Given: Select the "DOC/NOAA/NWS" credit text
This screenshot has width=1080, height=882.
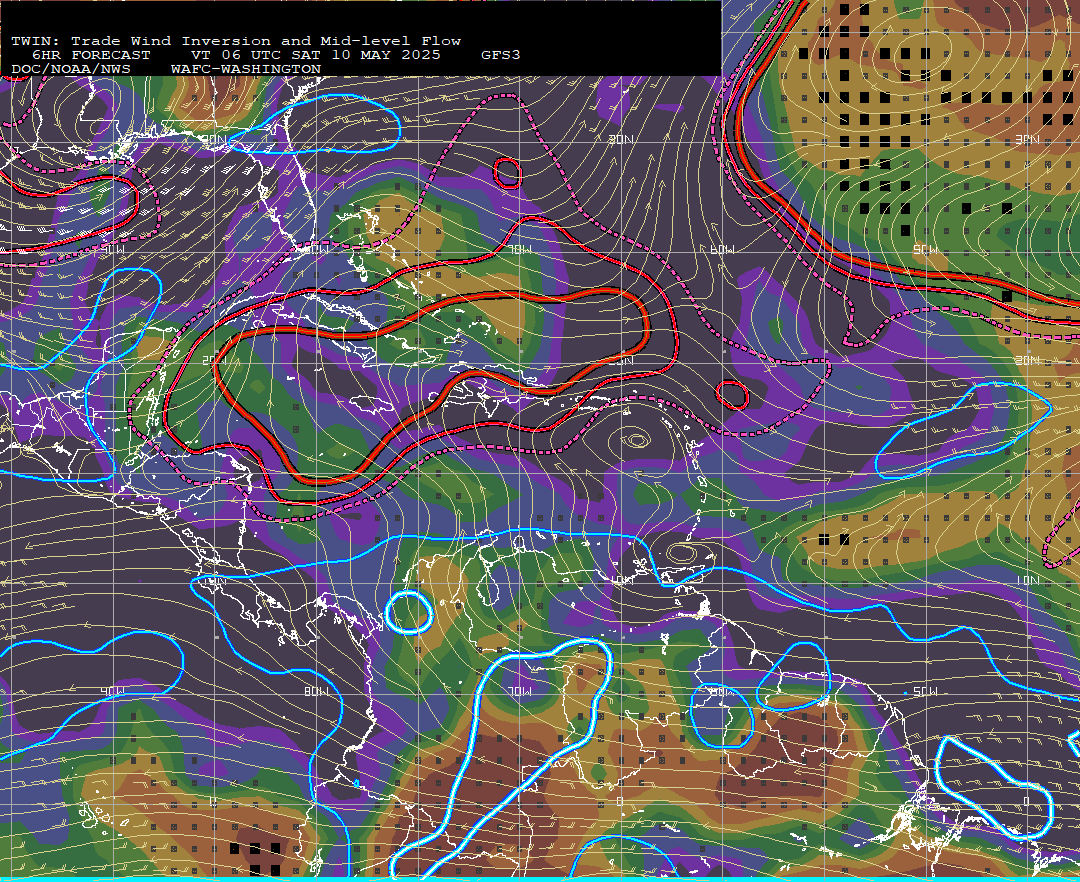Looking at the screenshot, I should pos(71,69).
